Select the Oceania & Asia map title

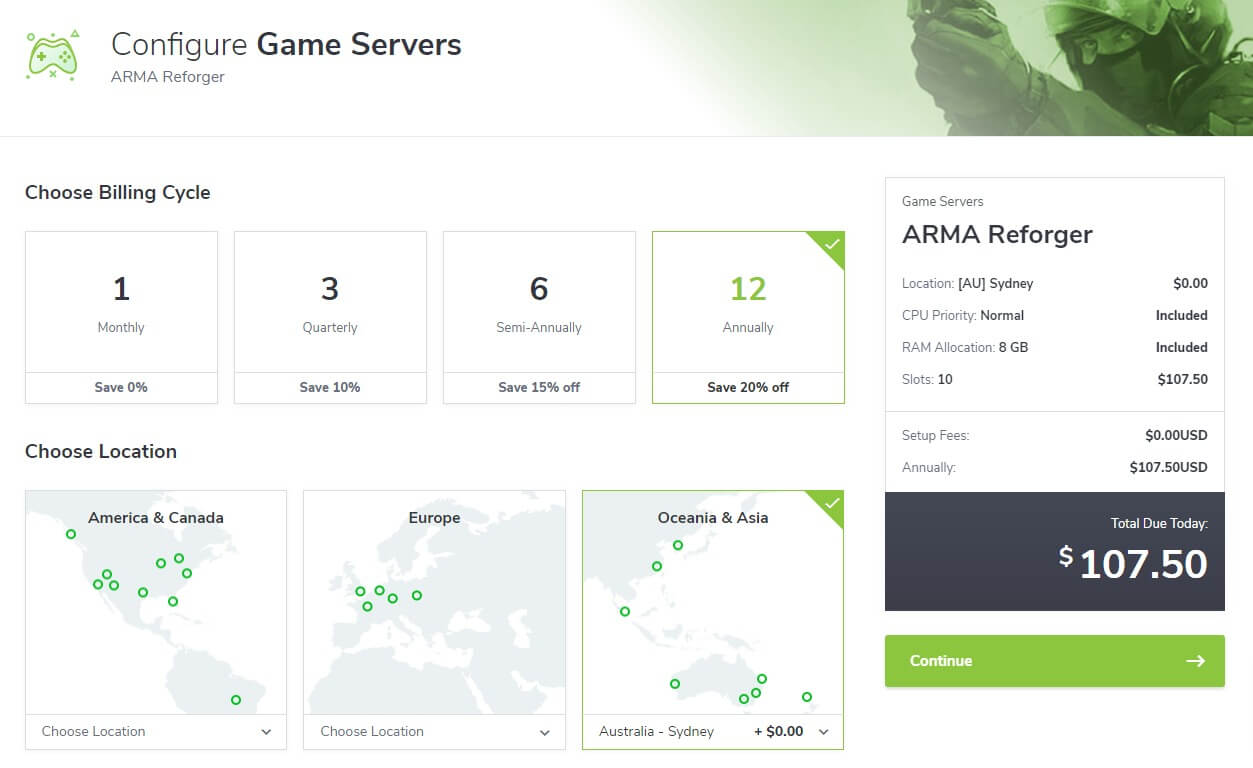pos(713,518)
